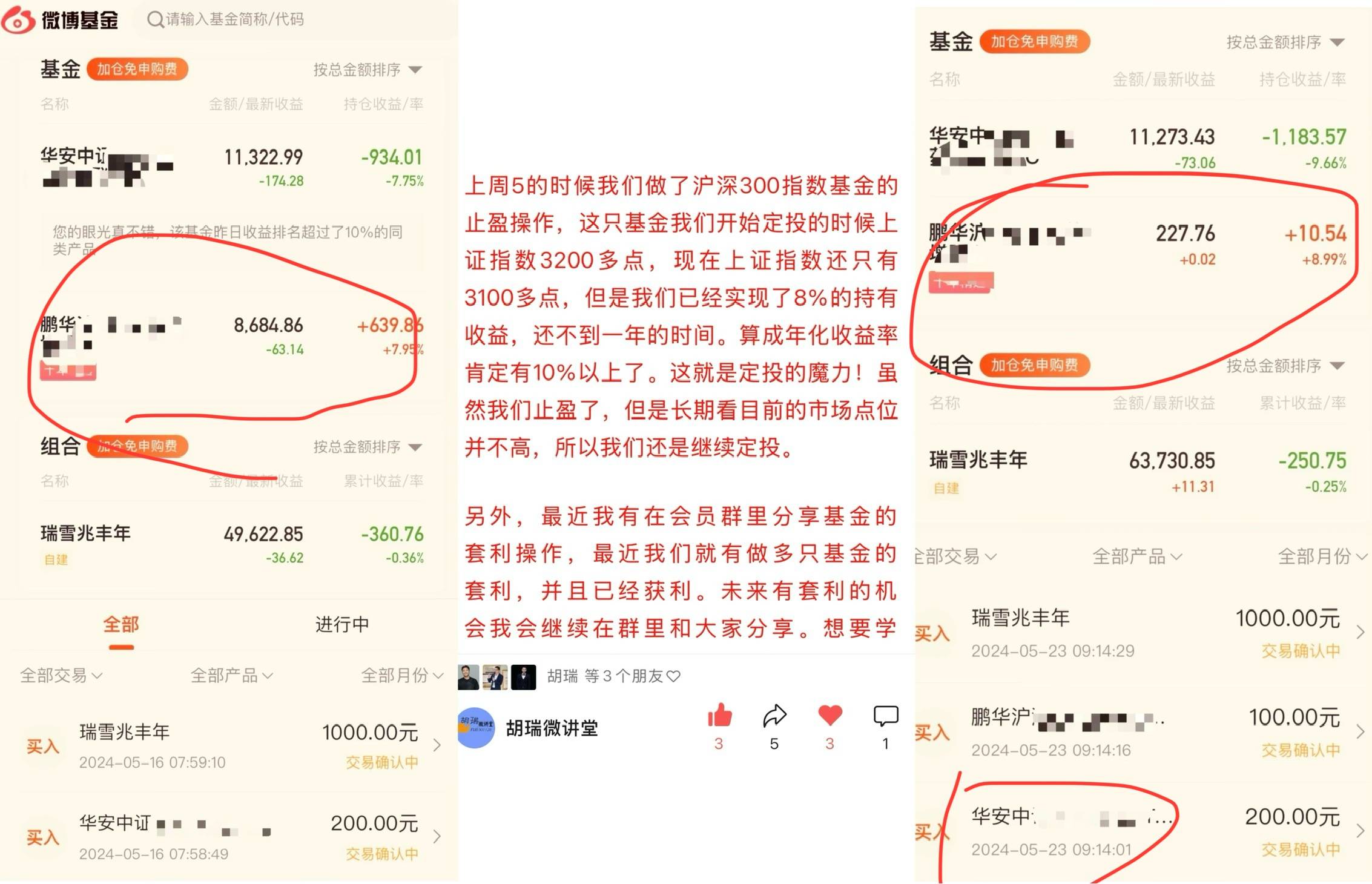Switch to the 全部 tab
Screen dimensions: 1372x884
[121, 624]
